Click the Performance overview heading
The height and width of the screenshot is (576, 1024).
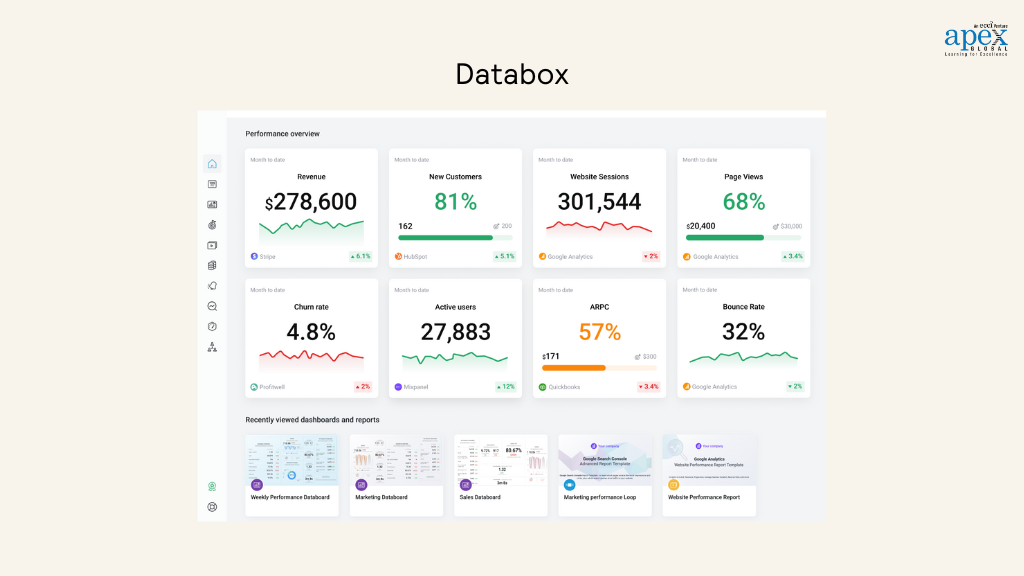(x=283, y=134)
